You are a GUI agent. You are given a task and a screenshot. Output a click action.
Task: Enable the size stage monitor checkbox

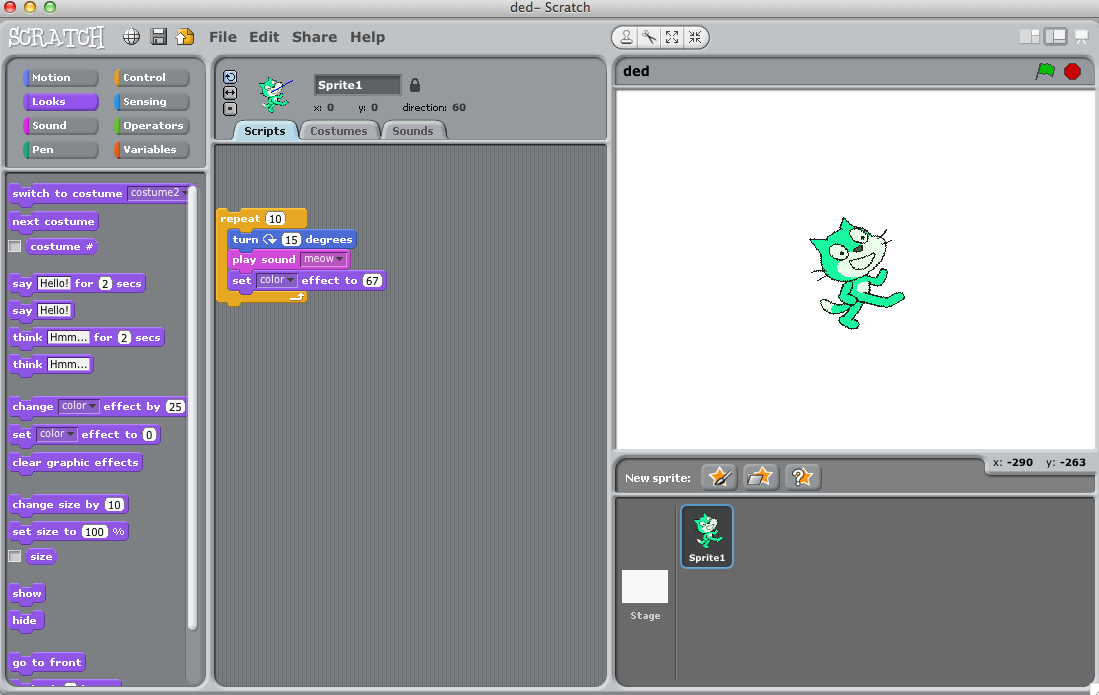pyautogui.click(x=15, y=556)
